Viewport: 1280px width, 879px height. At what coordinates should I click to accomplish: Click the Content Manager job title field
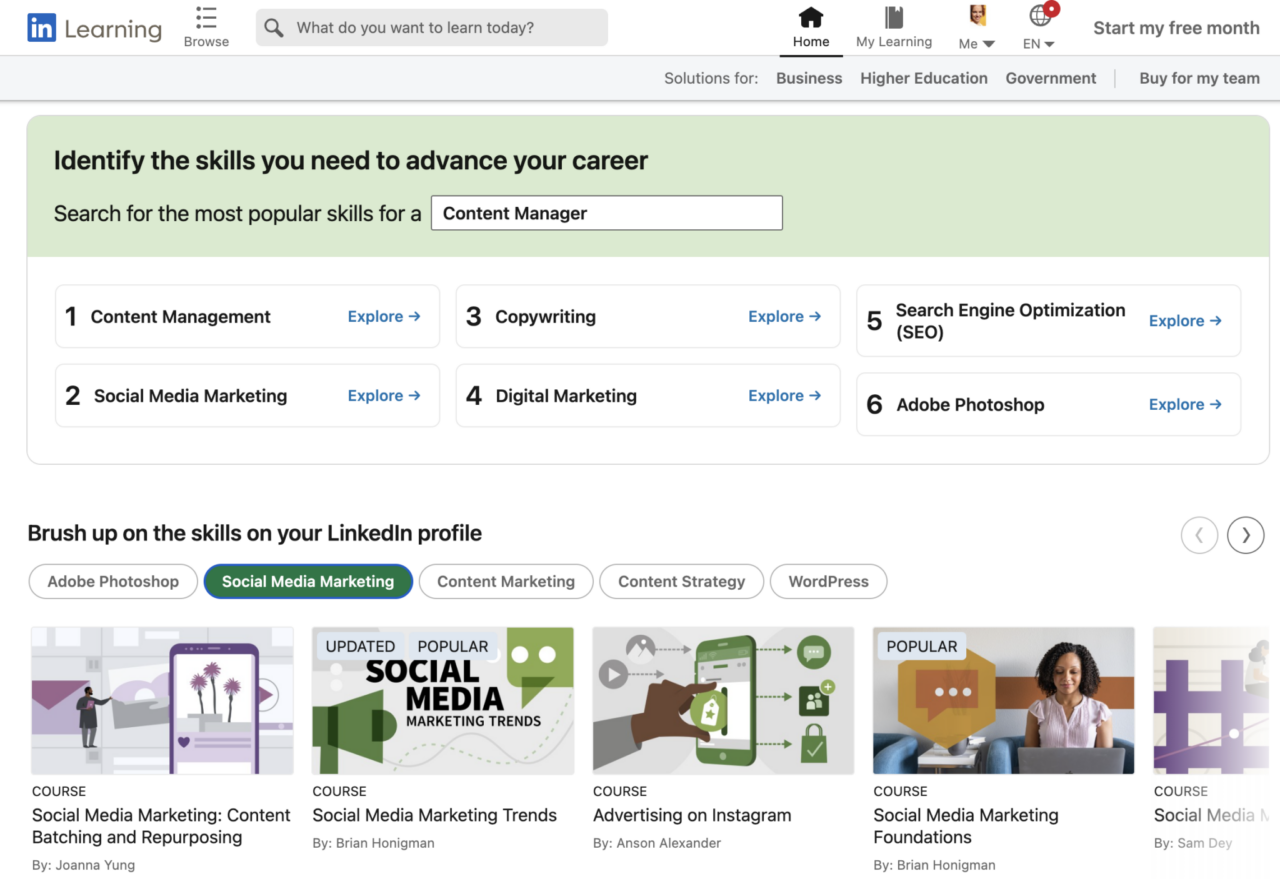pyautogui.click(x=607, y=213)
